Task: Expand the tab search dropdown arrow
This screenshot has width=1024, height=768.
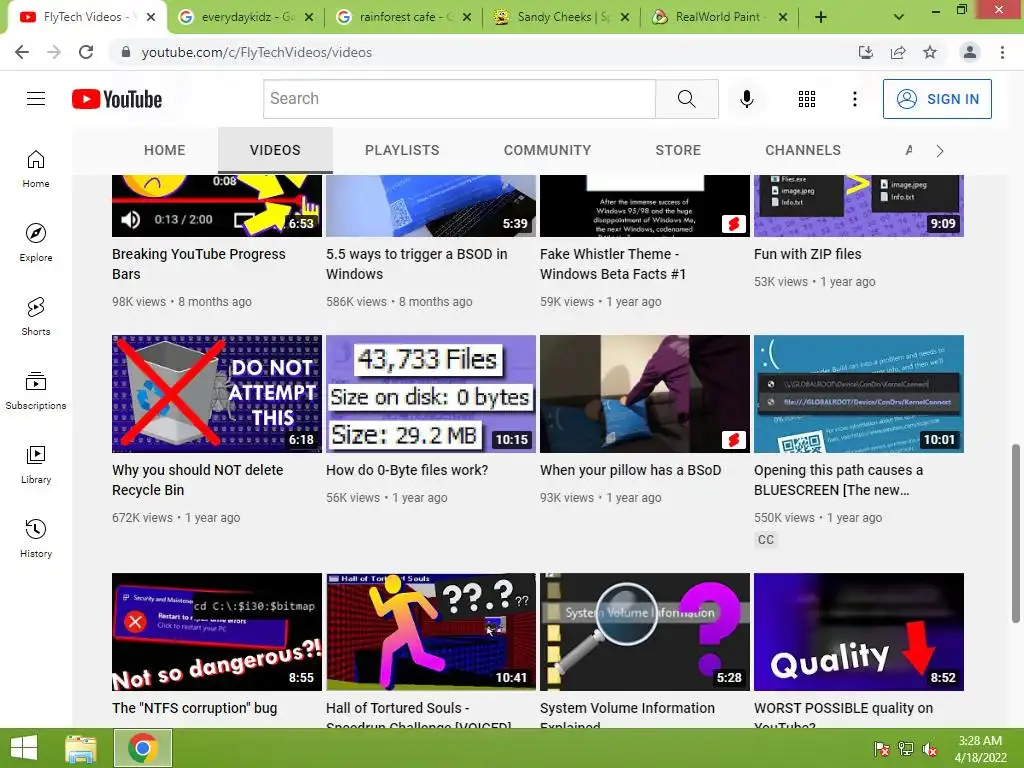Action: point(899,18)
